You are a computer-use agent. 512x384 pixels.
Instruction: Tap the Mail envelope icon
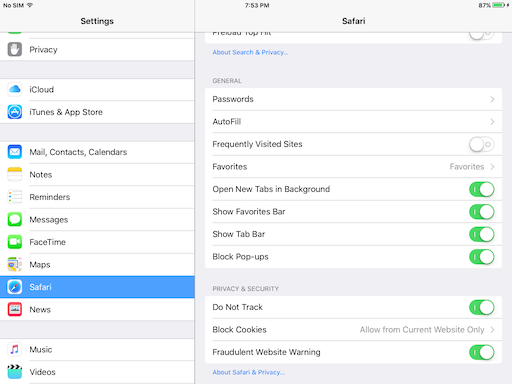coord(15,152)
